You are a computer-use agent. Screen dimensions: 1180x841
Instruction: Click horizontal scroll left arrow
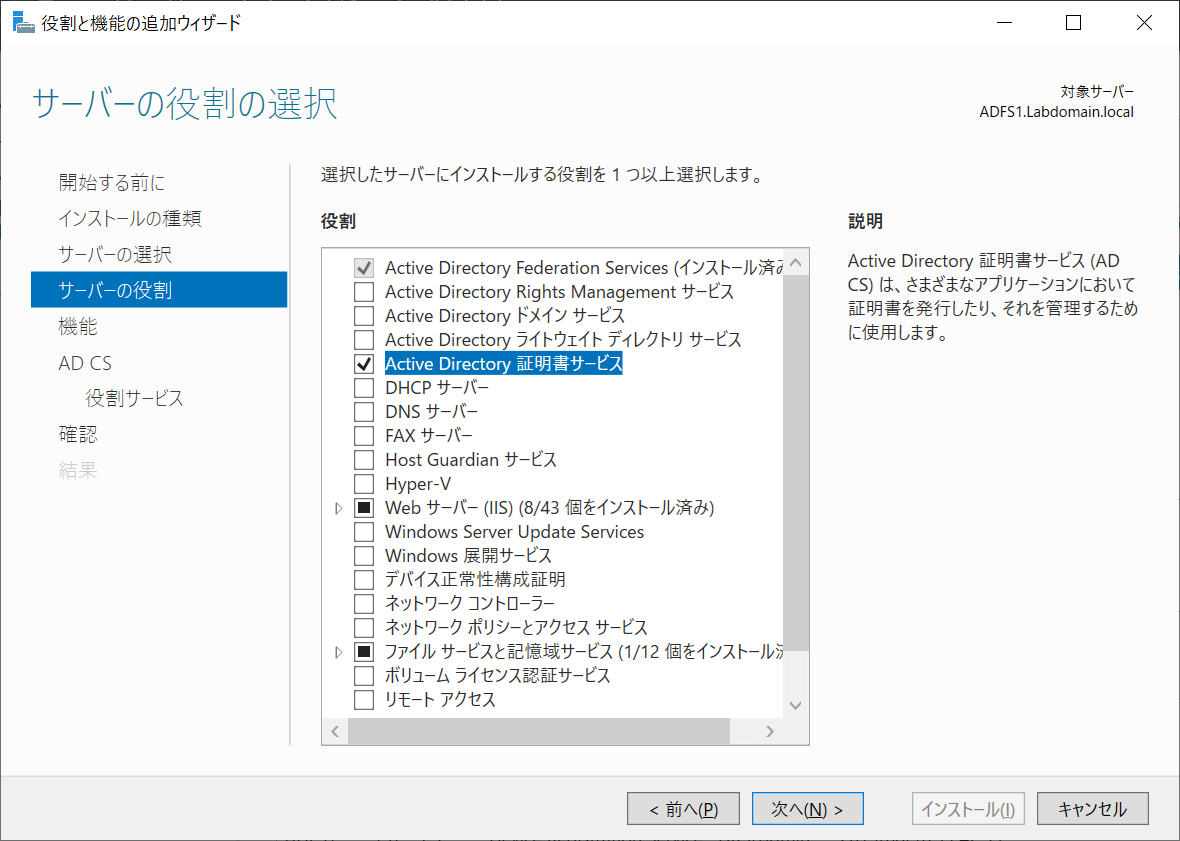335,731
